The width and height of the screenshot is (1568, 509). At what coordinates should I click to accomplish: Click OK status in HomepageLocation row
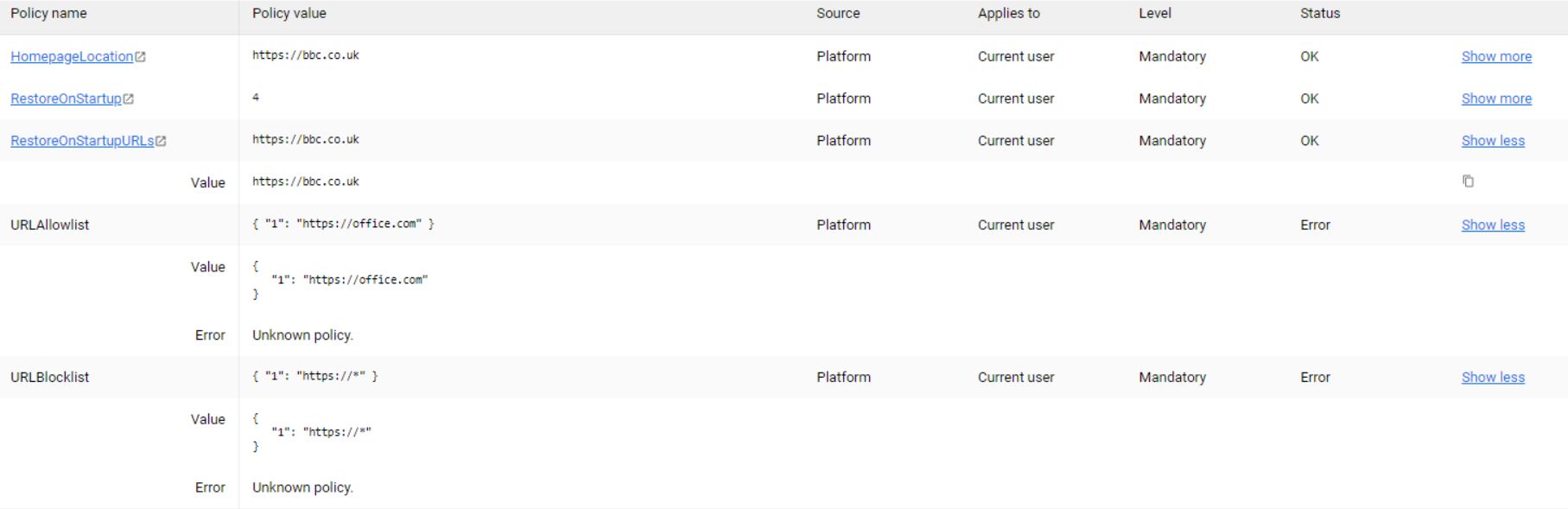pyautogui.click(x=1310, y=57)
